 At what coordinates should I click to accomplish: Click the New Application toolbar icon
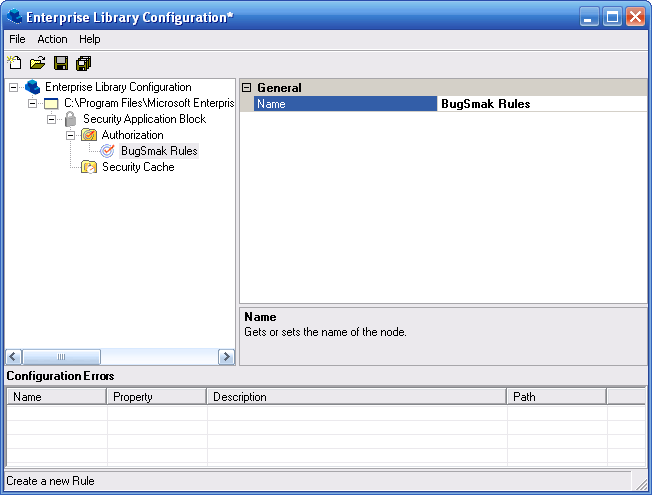coord(15,64)
